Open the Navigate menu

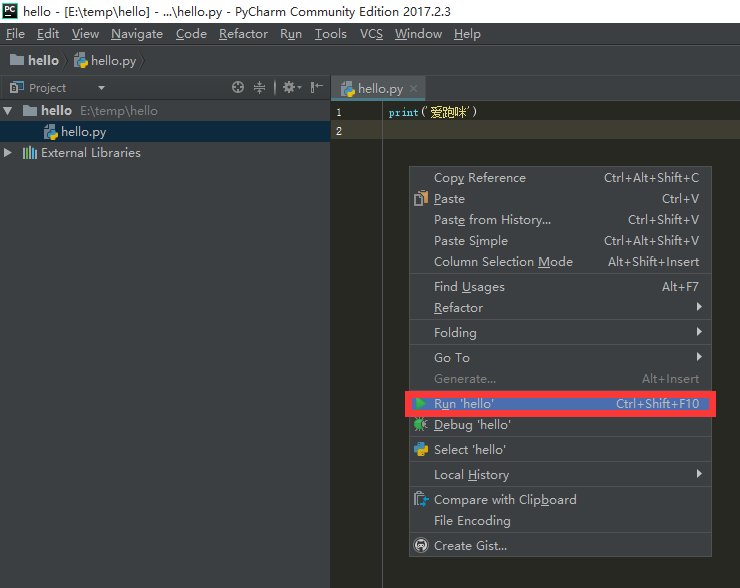(x=137, y=34)
